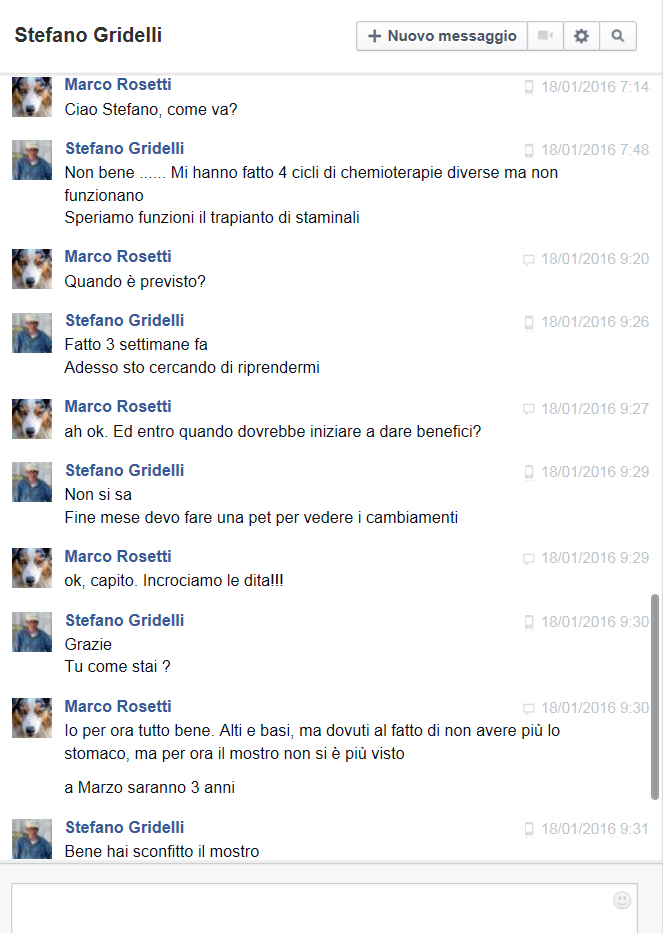Click the Nuovo messaggio button
This screenshot has height=933, width=666.
click(x=442, y=36)
